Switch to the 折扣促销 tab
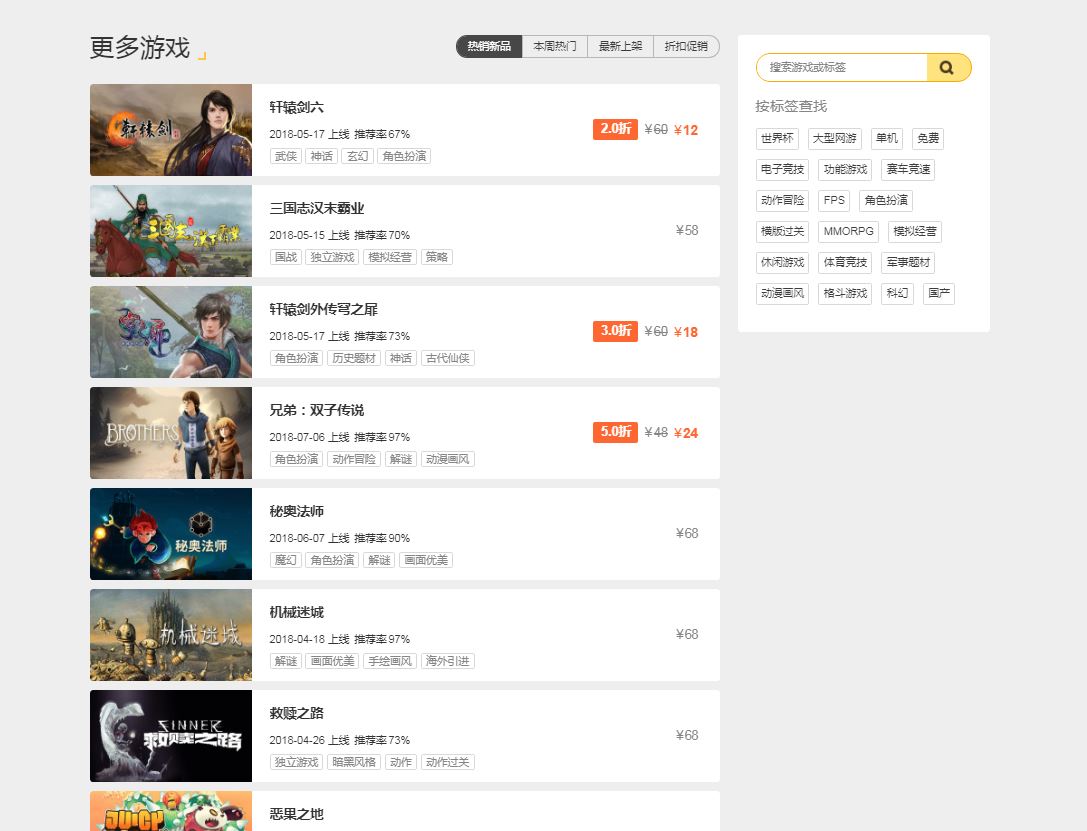Viewport: 1087px width, 831px height. (x=686, y=46)
